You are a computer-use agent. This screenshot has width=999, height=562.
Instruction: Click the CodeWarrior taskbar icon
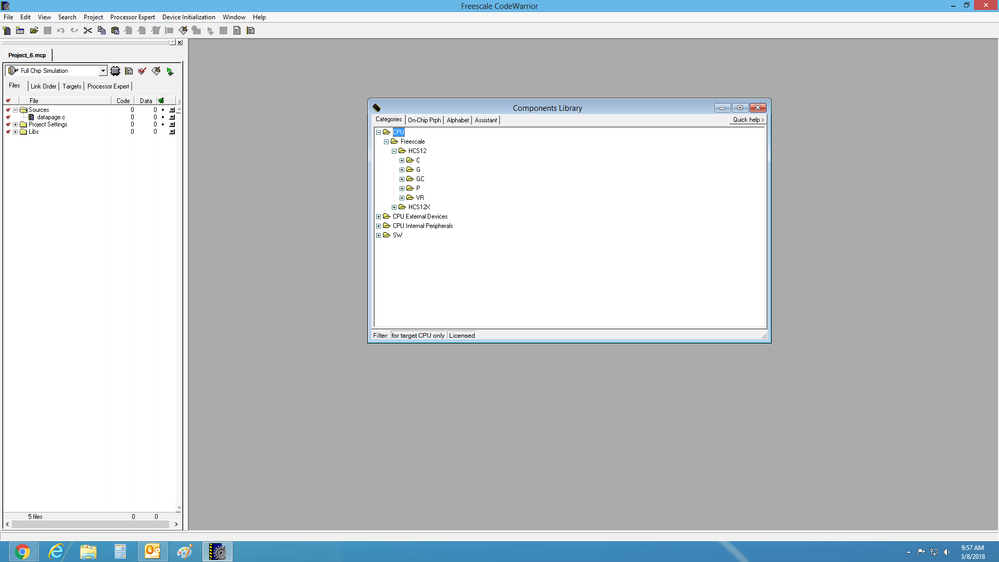[x=217, y=551]
